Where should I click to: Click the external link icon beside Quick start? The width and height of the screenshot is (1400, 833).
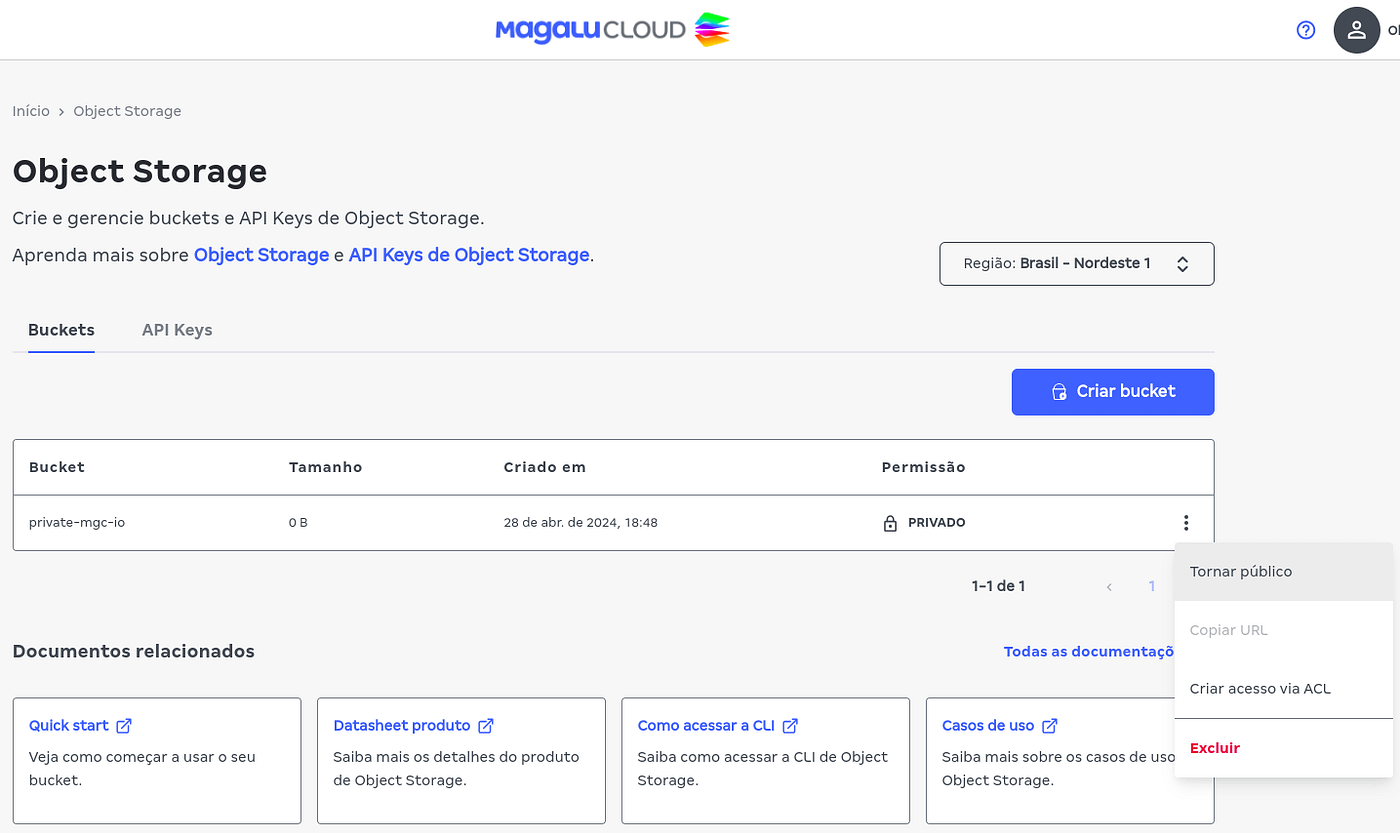pyautogui.click(x=124, y=726)
